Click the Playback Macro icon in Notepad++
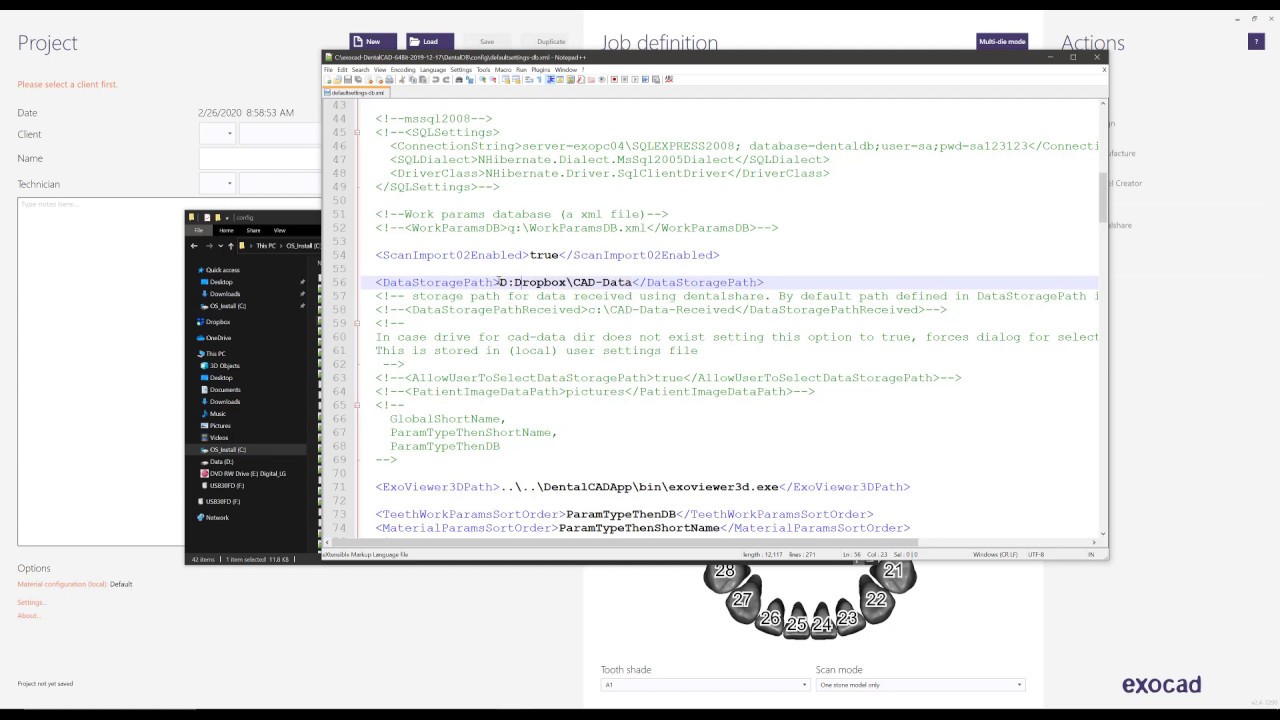 (635, 80)
